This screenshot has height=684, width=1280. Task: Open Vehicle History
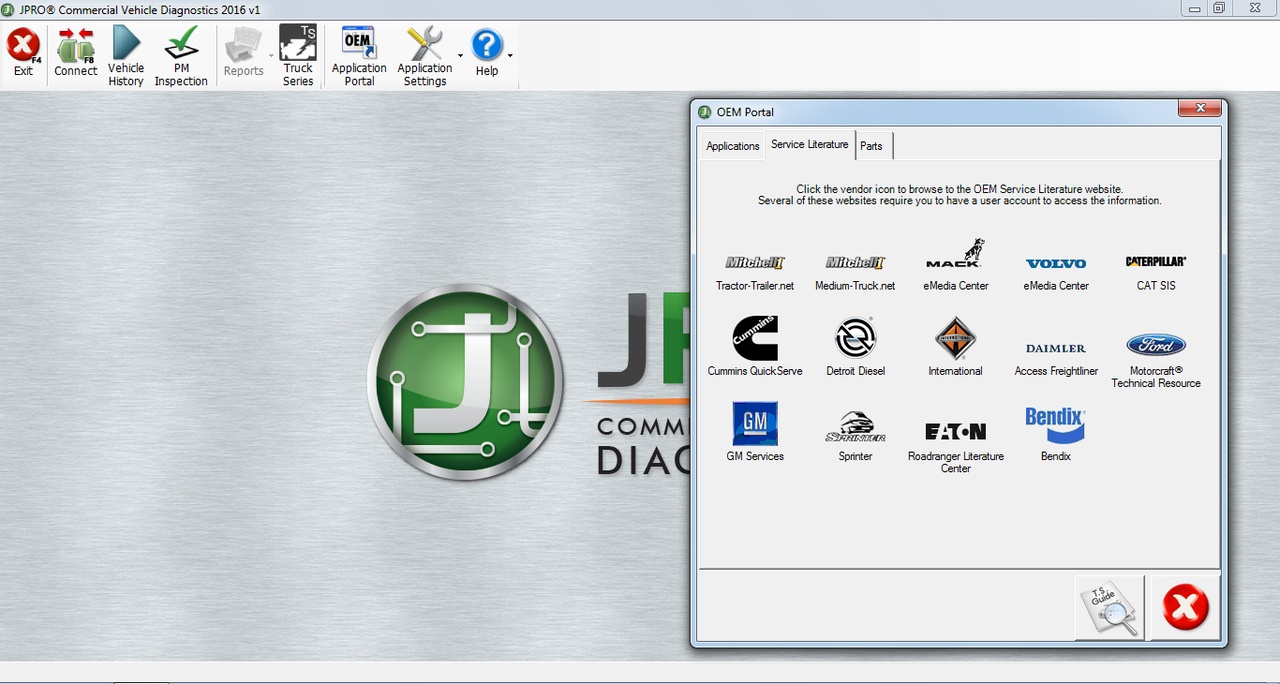click(x=126, y=56)
